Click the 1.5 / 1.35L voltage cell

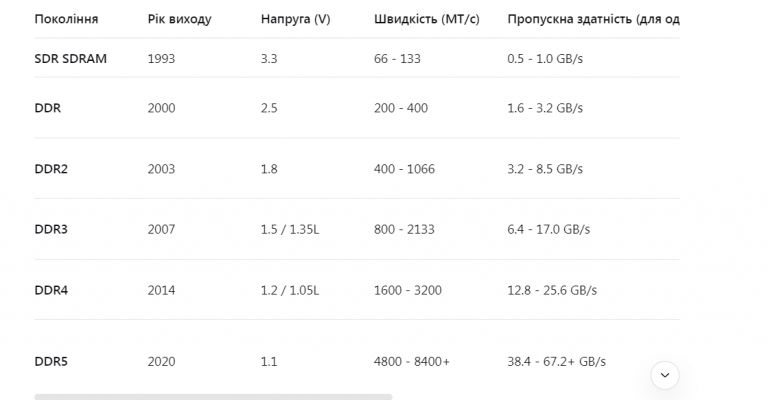(x=290, y=229)
